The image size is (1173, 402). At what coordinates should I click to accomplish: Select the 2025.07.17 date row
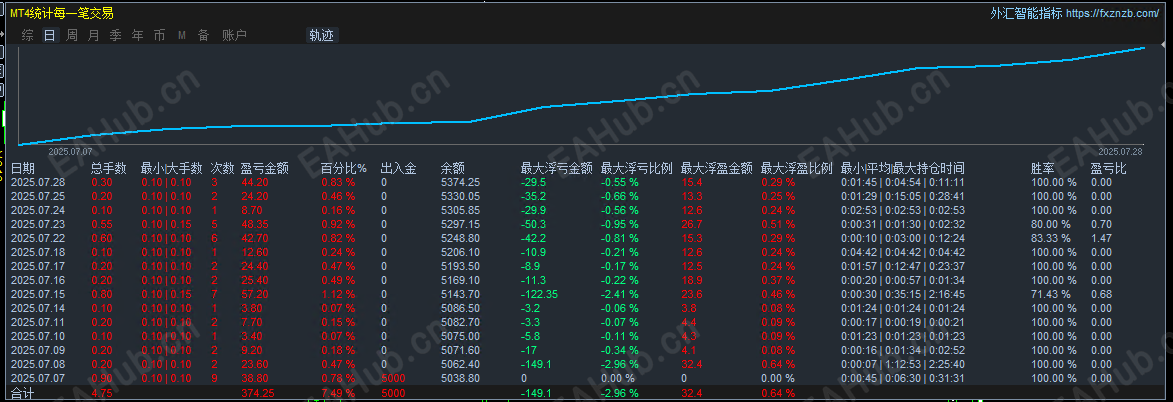click(x=38, y=266)
